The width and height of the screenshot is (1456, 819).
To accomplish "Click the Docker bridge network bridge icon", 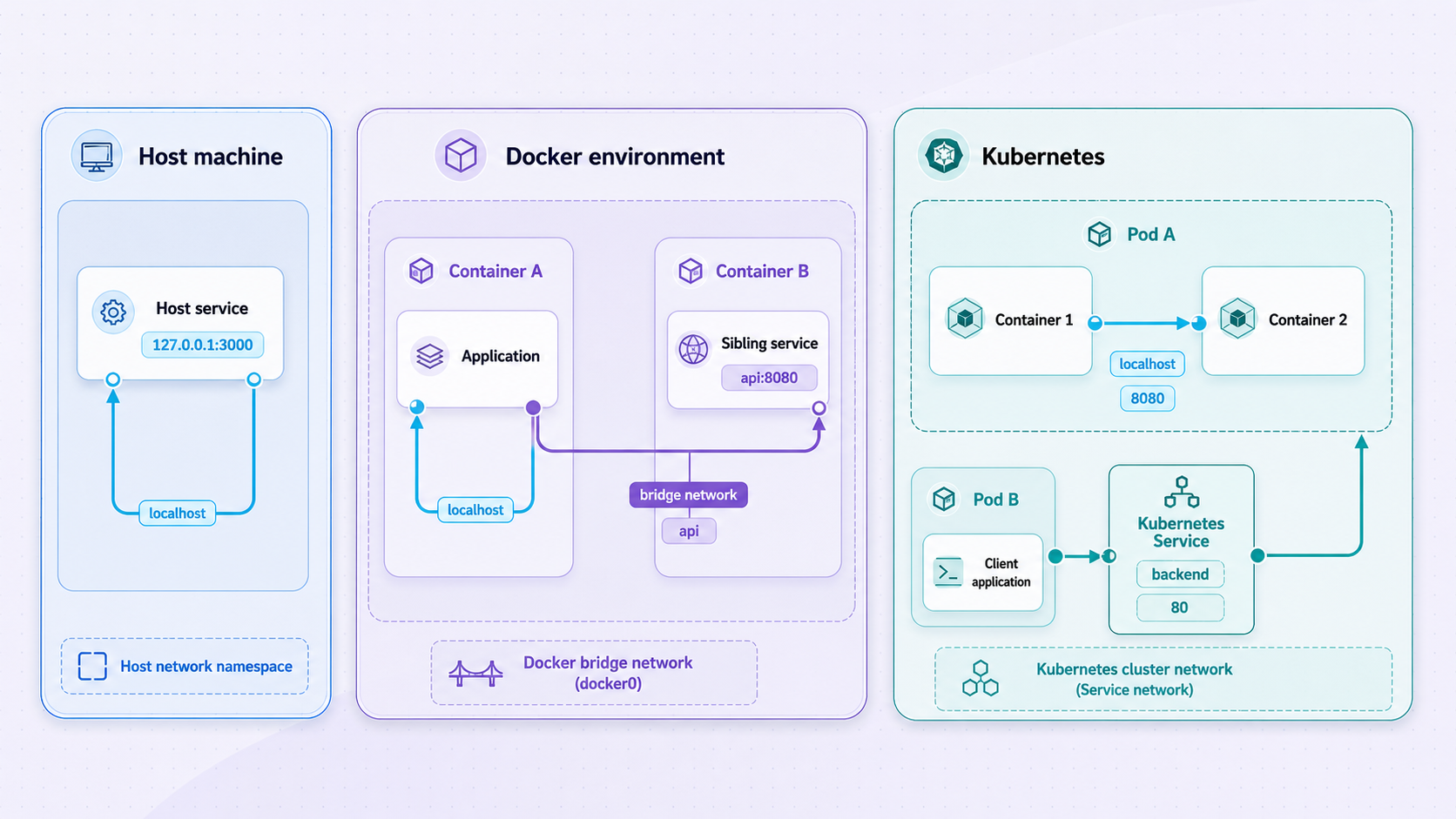I will coord(475,673).
